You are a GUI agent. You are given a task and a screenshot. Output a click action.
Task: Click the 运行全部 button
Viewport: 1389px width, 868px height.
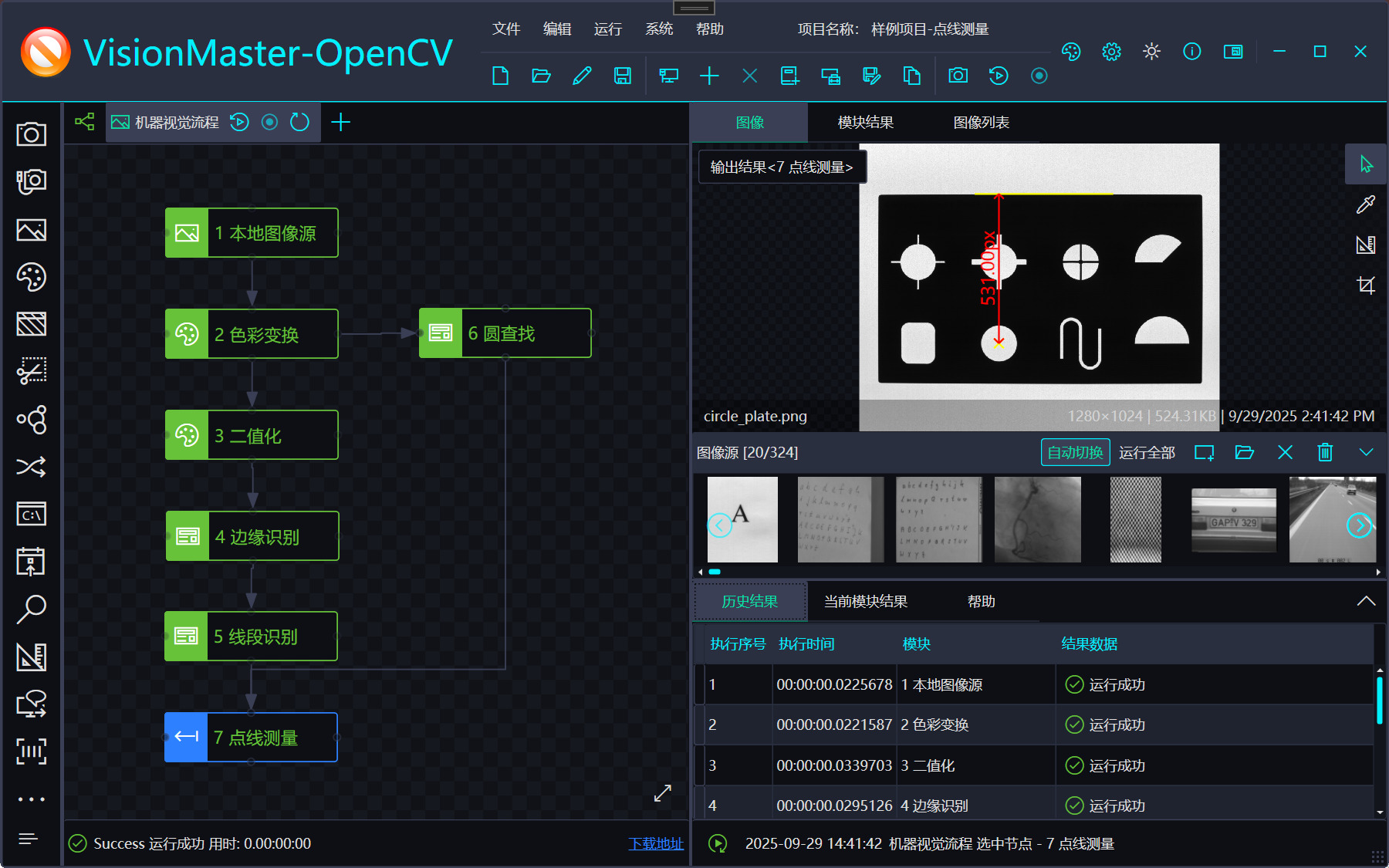pyautogui.click(x=1147, y=453)
